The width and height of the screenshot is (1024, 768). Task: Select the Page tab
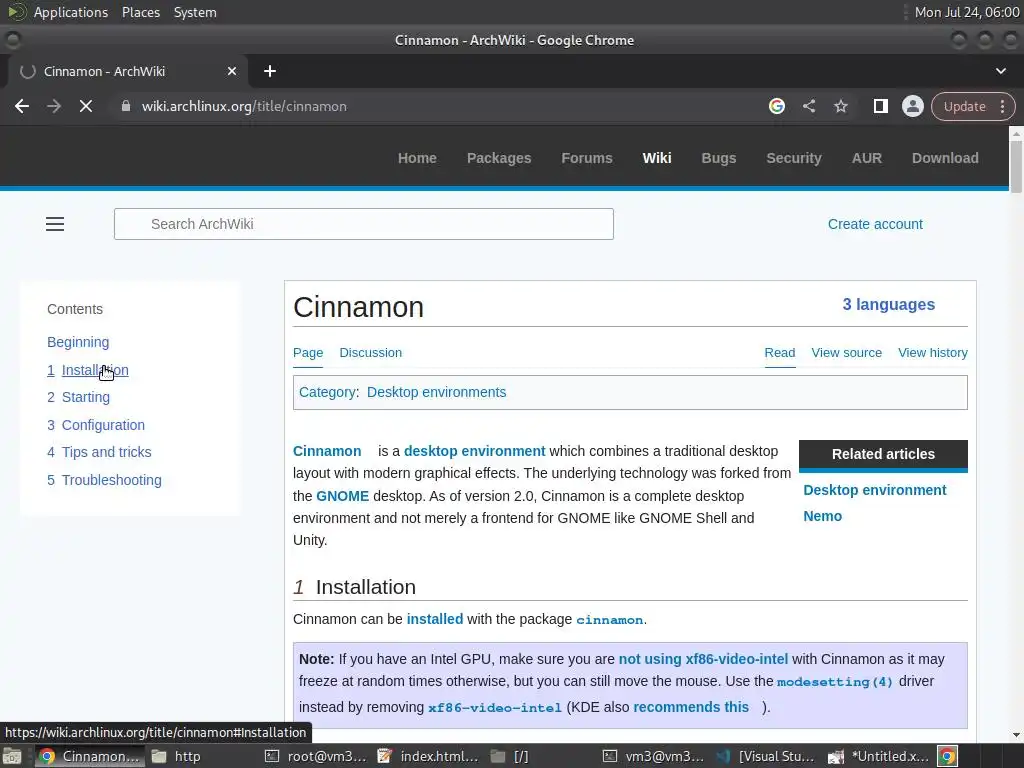(308, 353)
